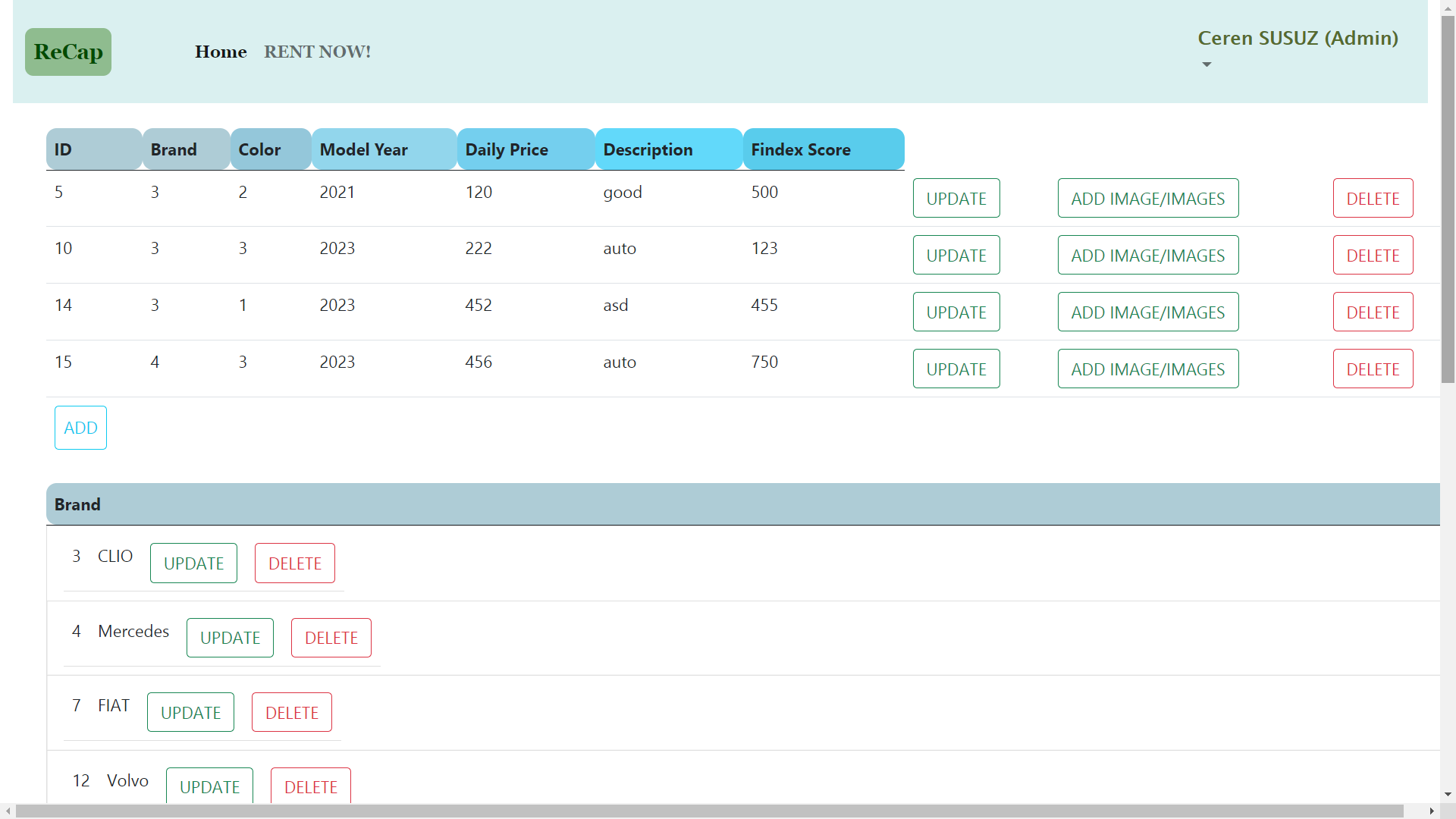The image size is (1456, 819).
Task: Delete the Mercedes brand
Action: (x=331, y=638)
